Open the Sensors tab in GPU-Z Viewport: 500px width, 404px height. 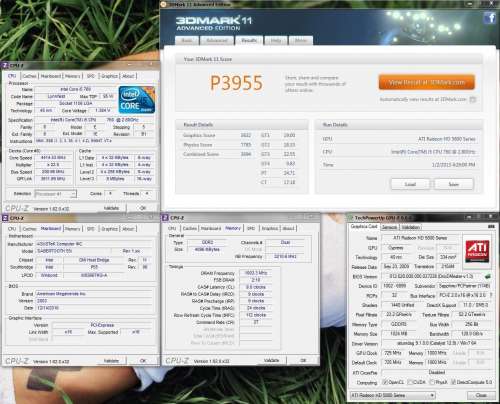pos(389,227)
